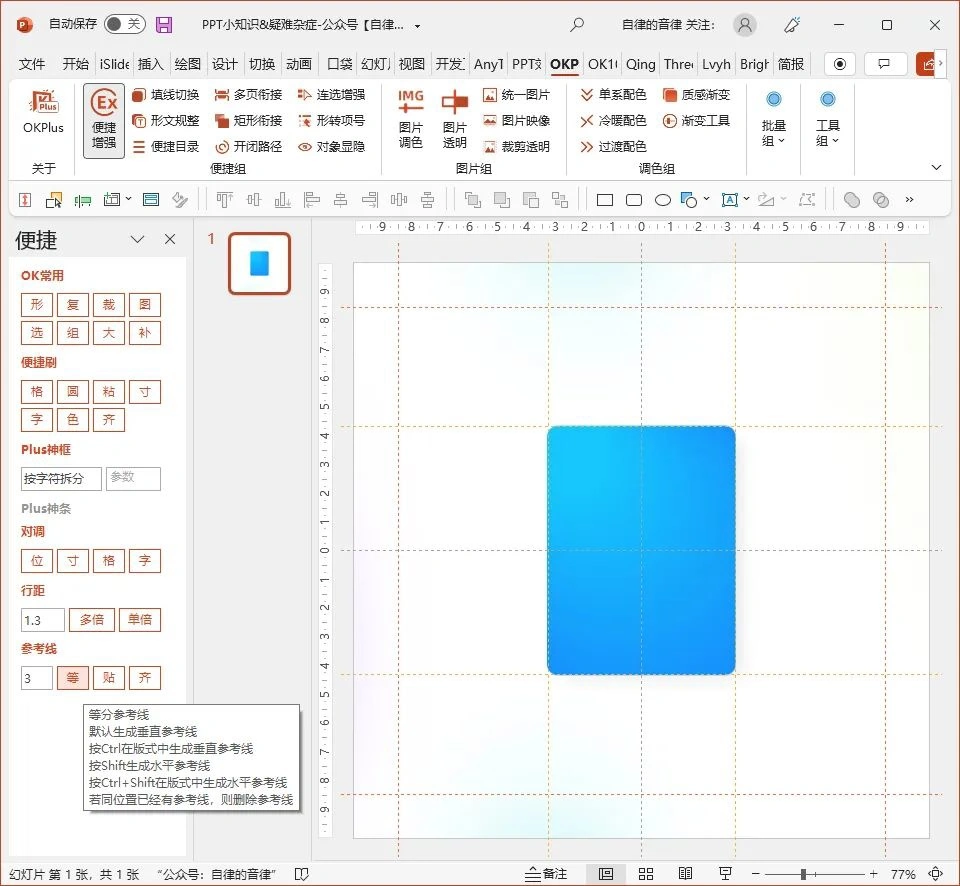Toggle the 备注 notes pane
Viewport: 960px width, 886px height.
(546, 874)
